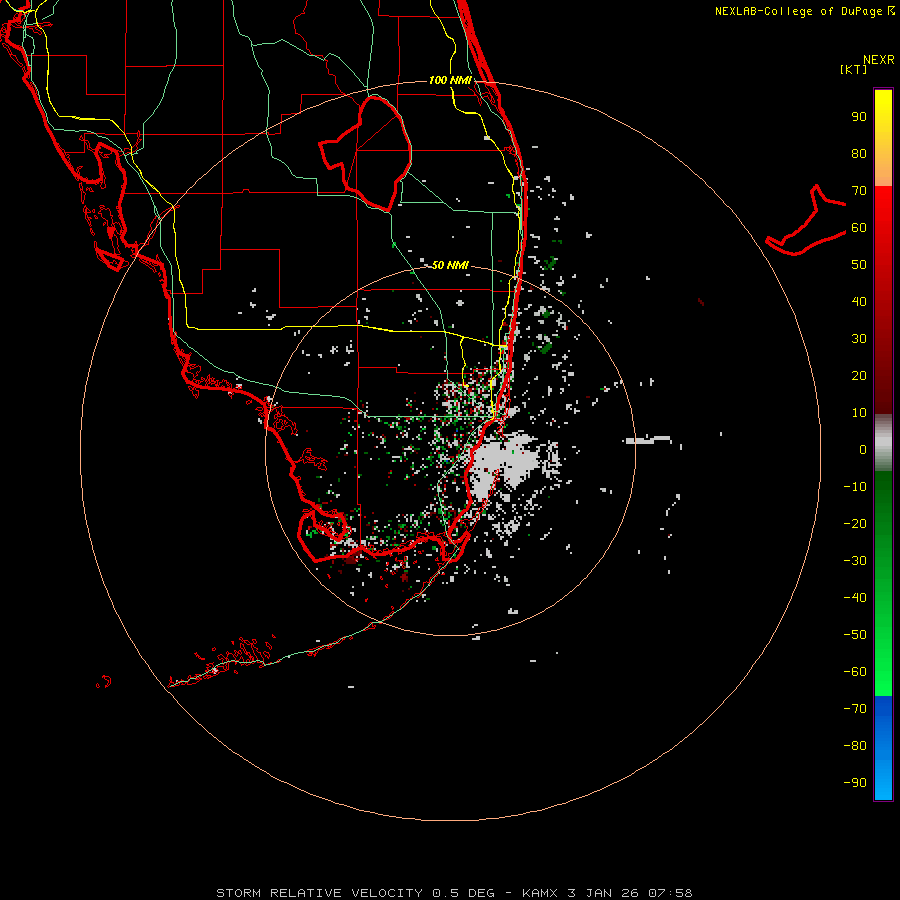Click the yellow top segment of the color bar
900x900 pixels.
(x=883, y=138)
